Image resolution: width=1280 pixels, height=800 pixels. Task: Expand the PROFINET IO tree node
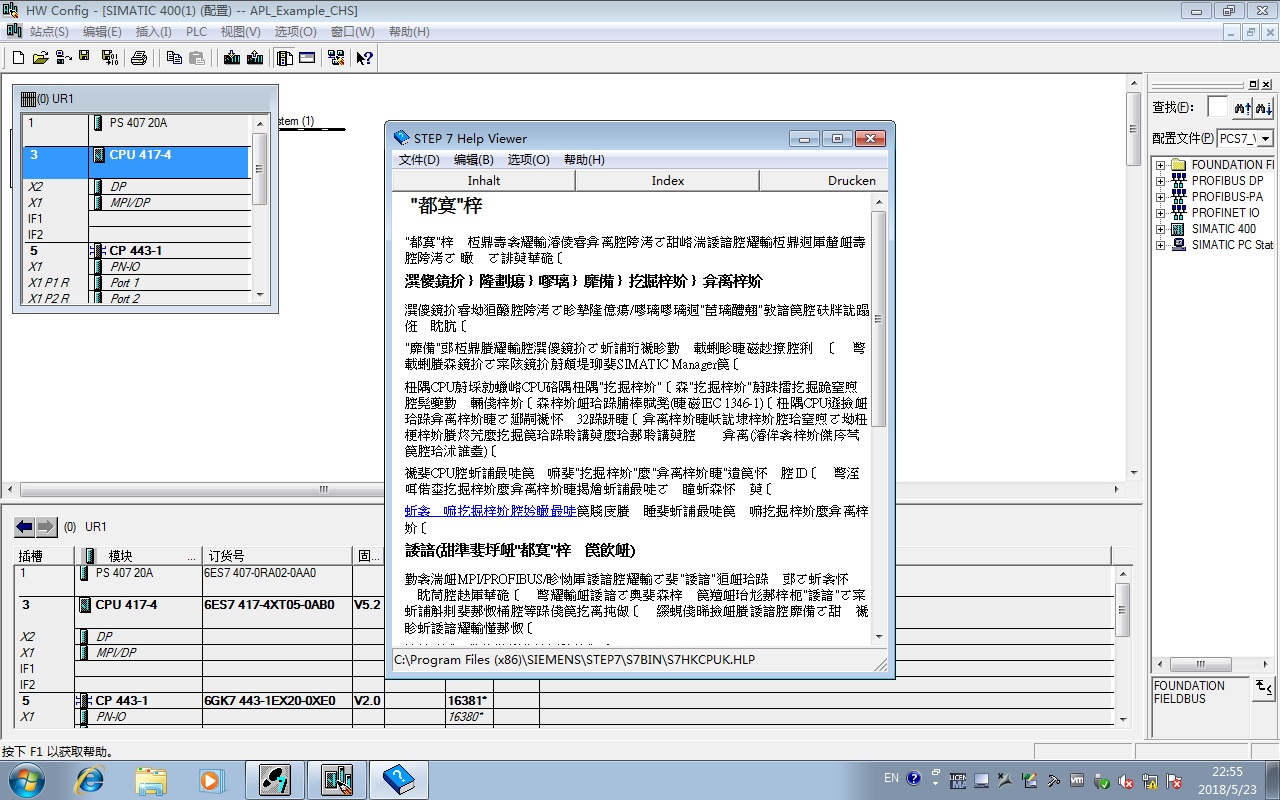click(1160, 213)
